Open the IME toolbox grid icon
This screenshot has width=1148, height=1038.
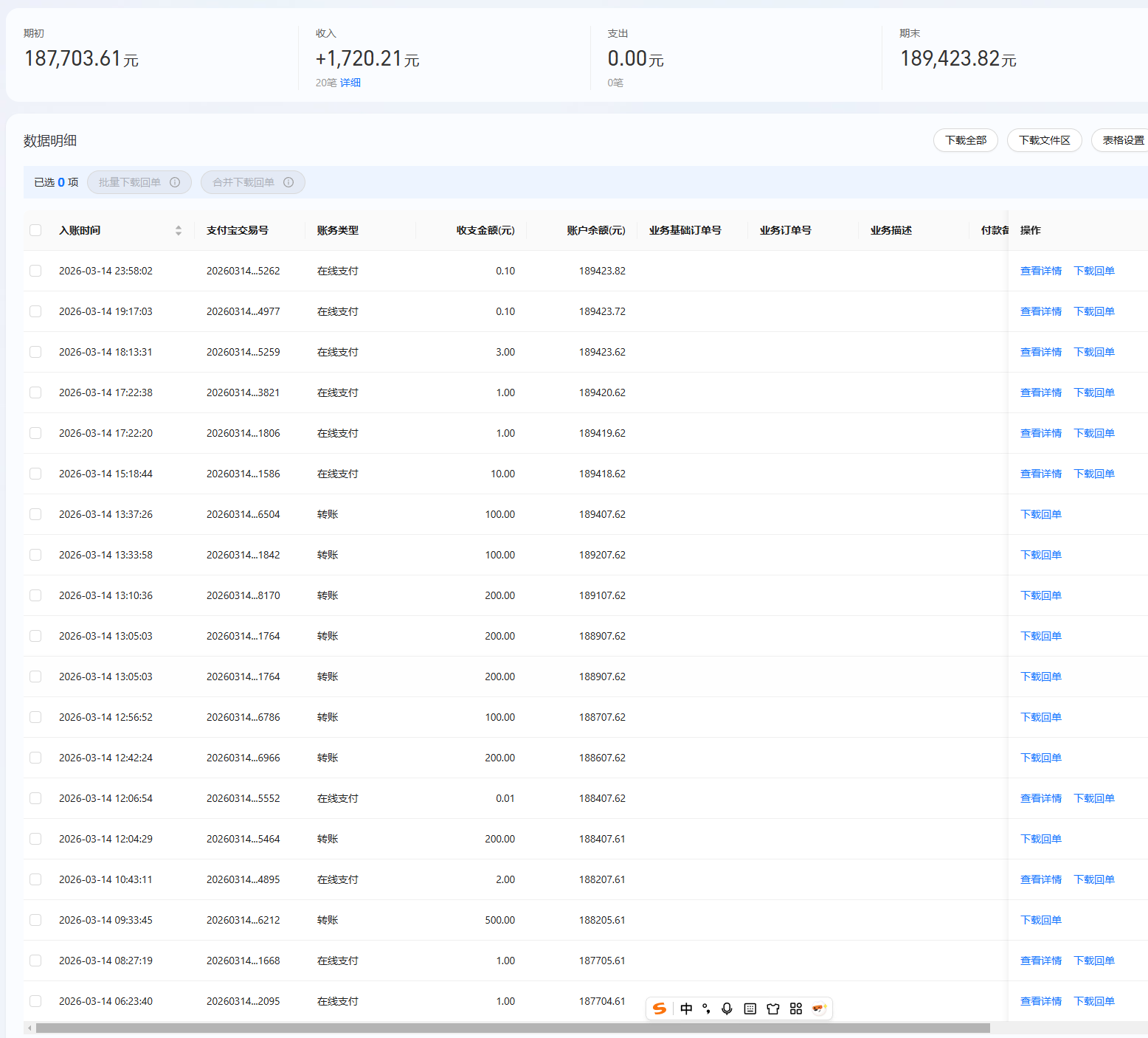click(x=795, y=1008)
